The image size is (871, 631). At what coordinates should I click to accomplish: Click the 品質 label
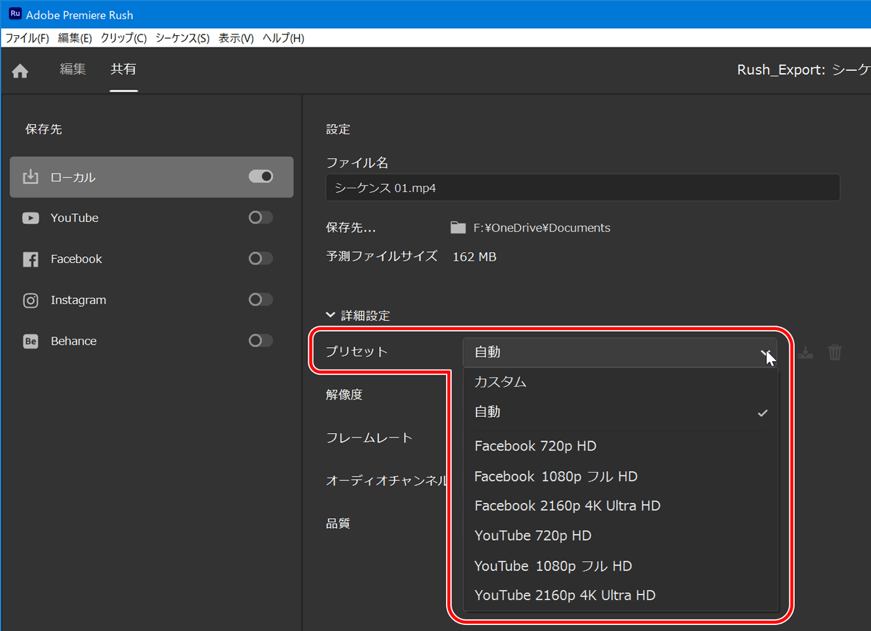[x=338, y=523]
